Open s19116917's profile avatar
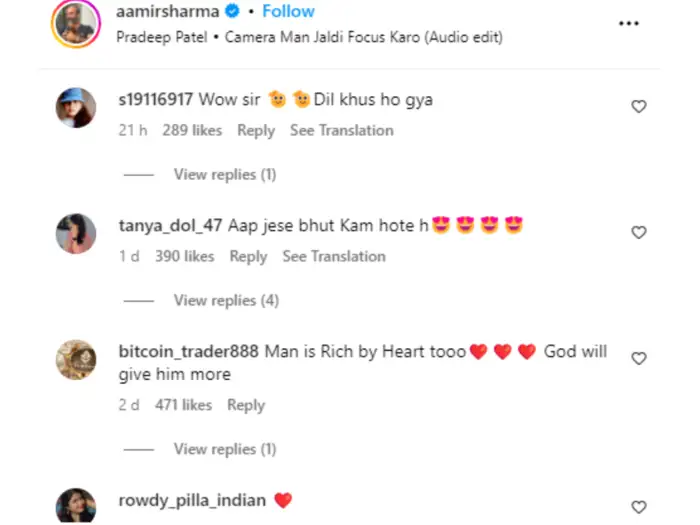This screenshot has width=700, height=525. pyautogui.click(x=77, y=107)
